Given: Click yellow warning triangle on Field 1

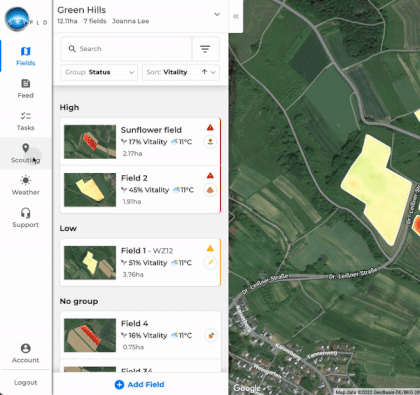Looking at the screenshot, I should pos(210,248).
